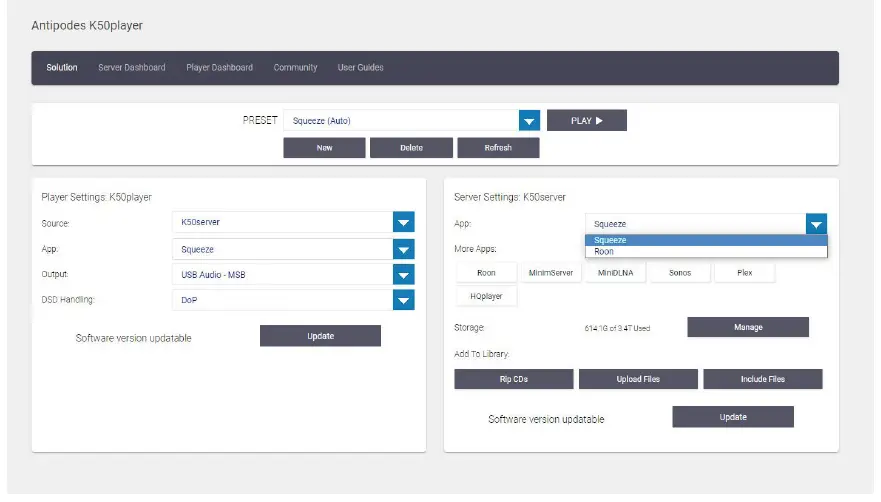This screenshot has height=502, width=881.
Task: Launch the MinimServer app
Action: click(550, 272)
